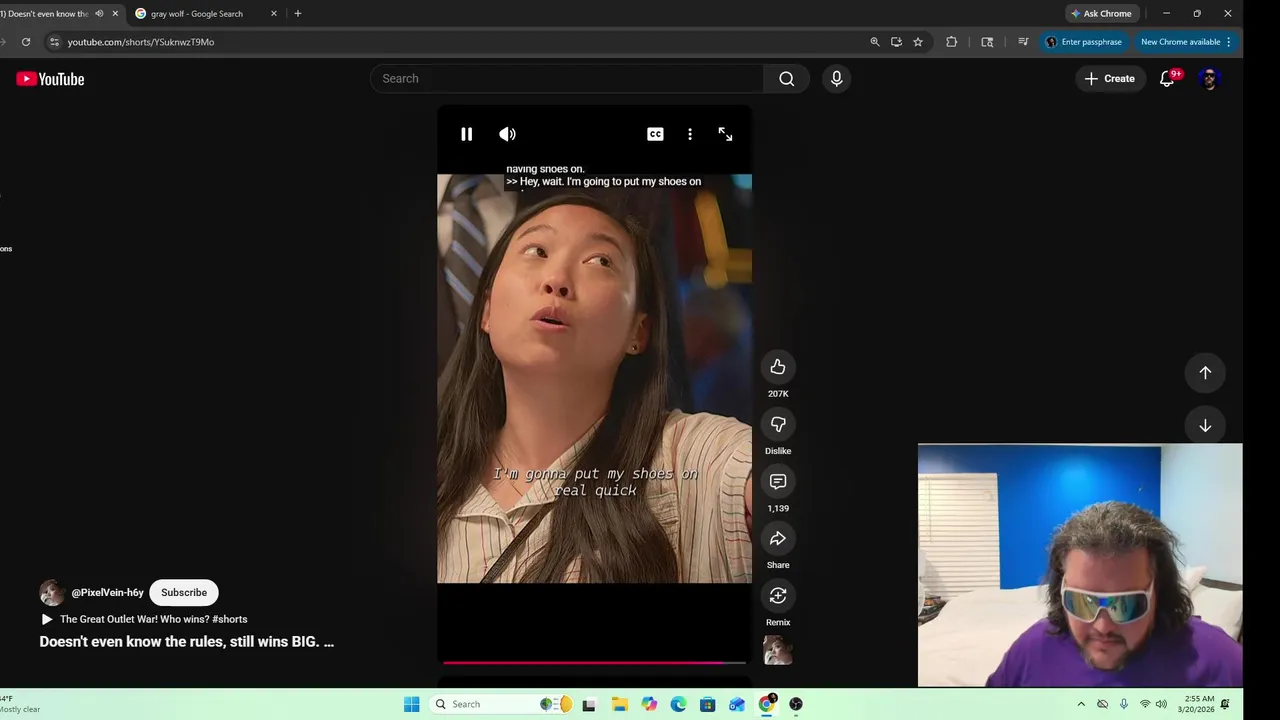Reload the YouTube page
The height and width of the screenshot is (720, 1280).
click(26, 42)
